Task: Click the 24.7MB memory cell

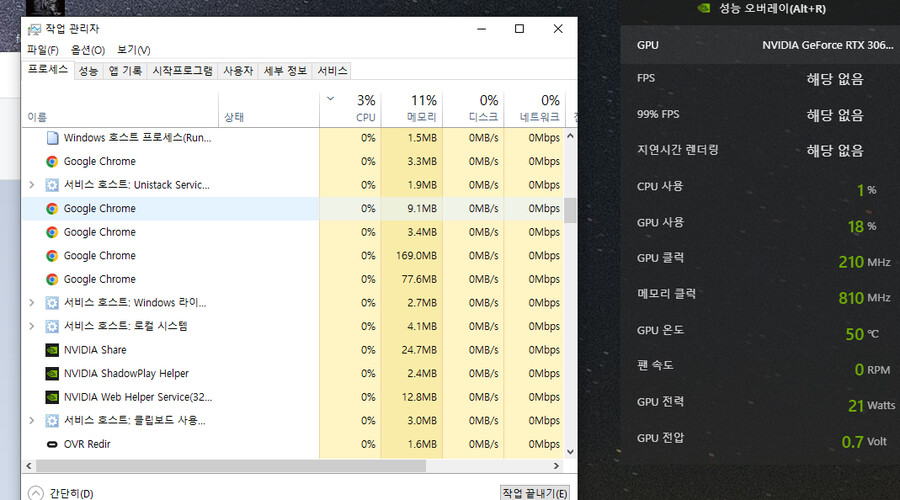Action: click(412, 350)
